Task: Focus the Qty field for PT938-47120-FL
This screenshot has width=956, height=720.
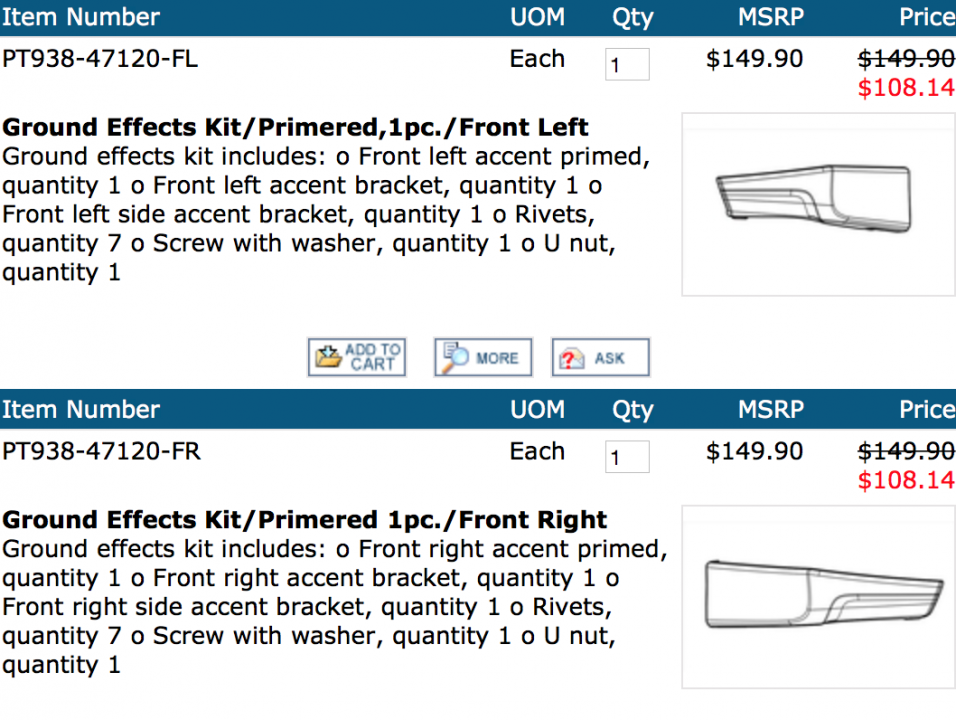Action: click(627, 64)
